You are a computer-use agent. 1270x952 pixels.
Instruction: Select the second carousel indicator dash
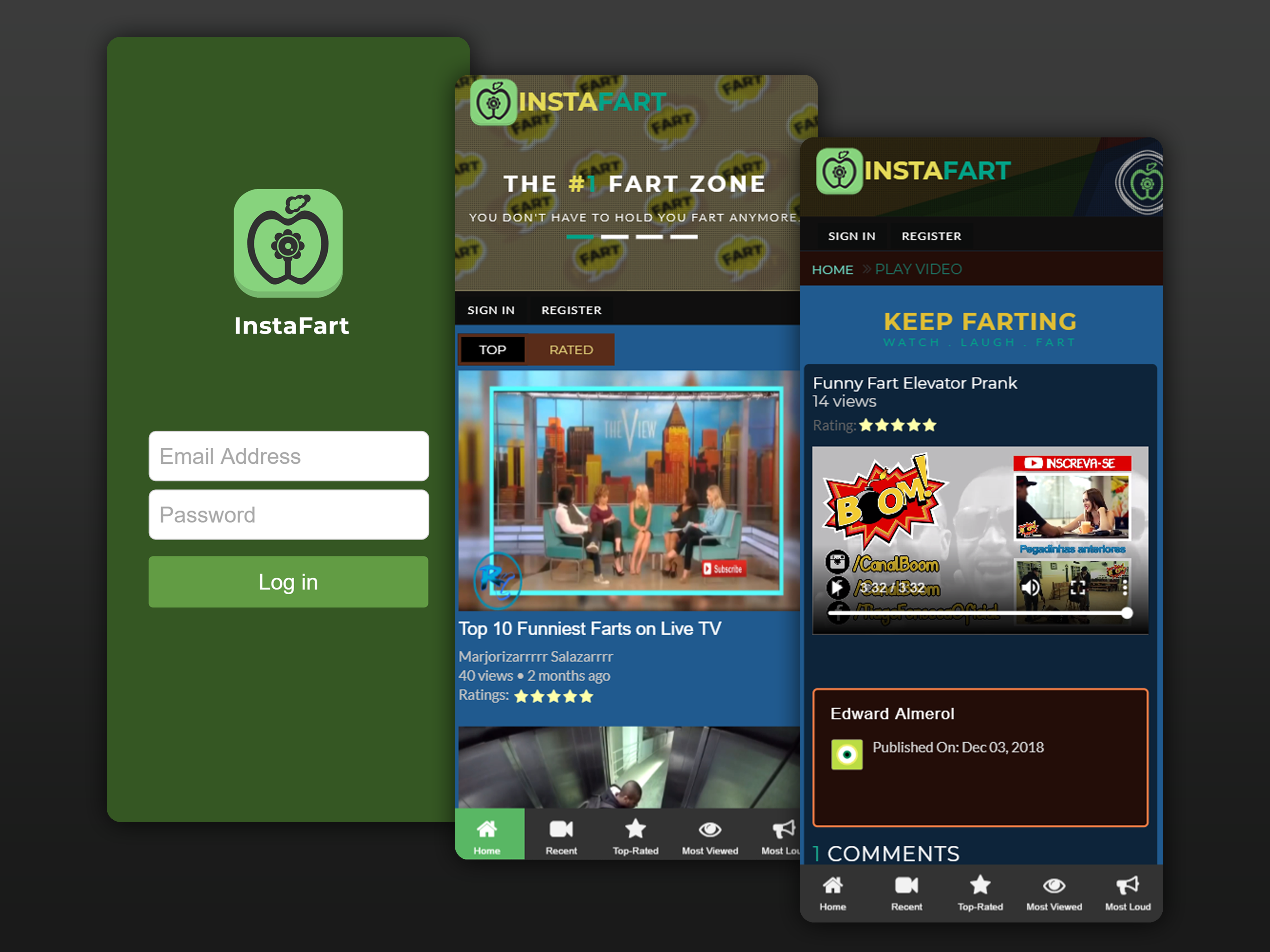pos(614,236)
